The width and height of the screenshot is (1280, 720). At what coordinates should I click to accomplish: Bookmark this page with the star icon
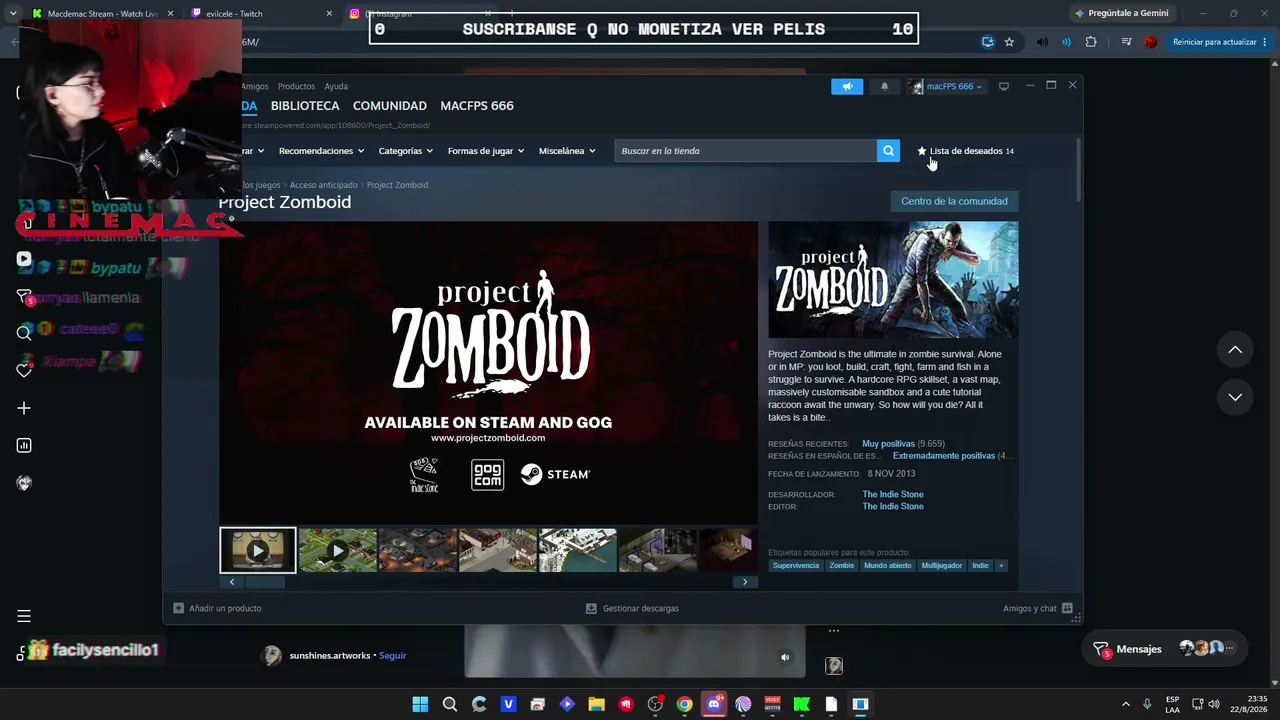click(1009, 42)
